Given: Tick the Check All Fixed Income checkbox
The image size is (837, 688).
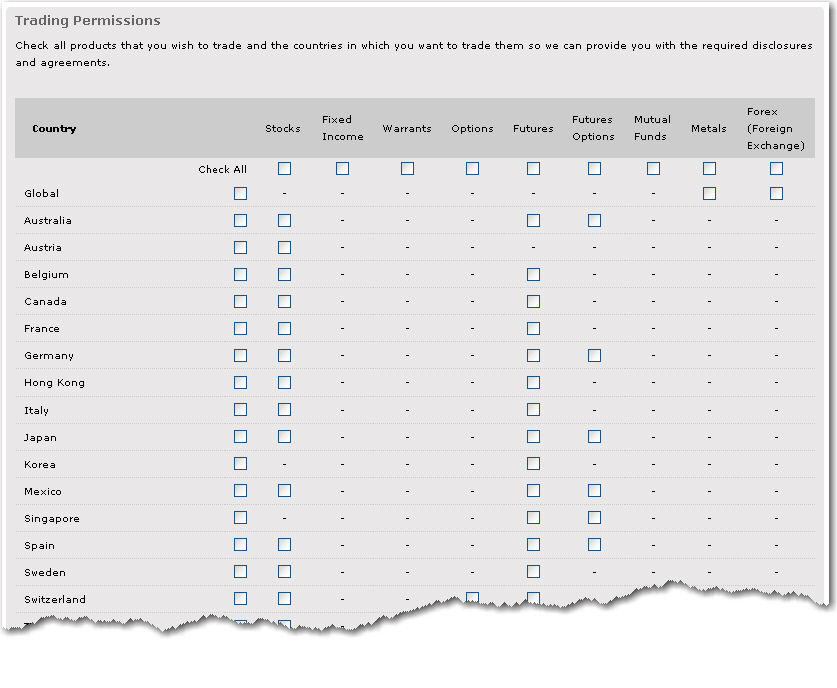Looking at the screenshot, I should [x=342, y=169].
